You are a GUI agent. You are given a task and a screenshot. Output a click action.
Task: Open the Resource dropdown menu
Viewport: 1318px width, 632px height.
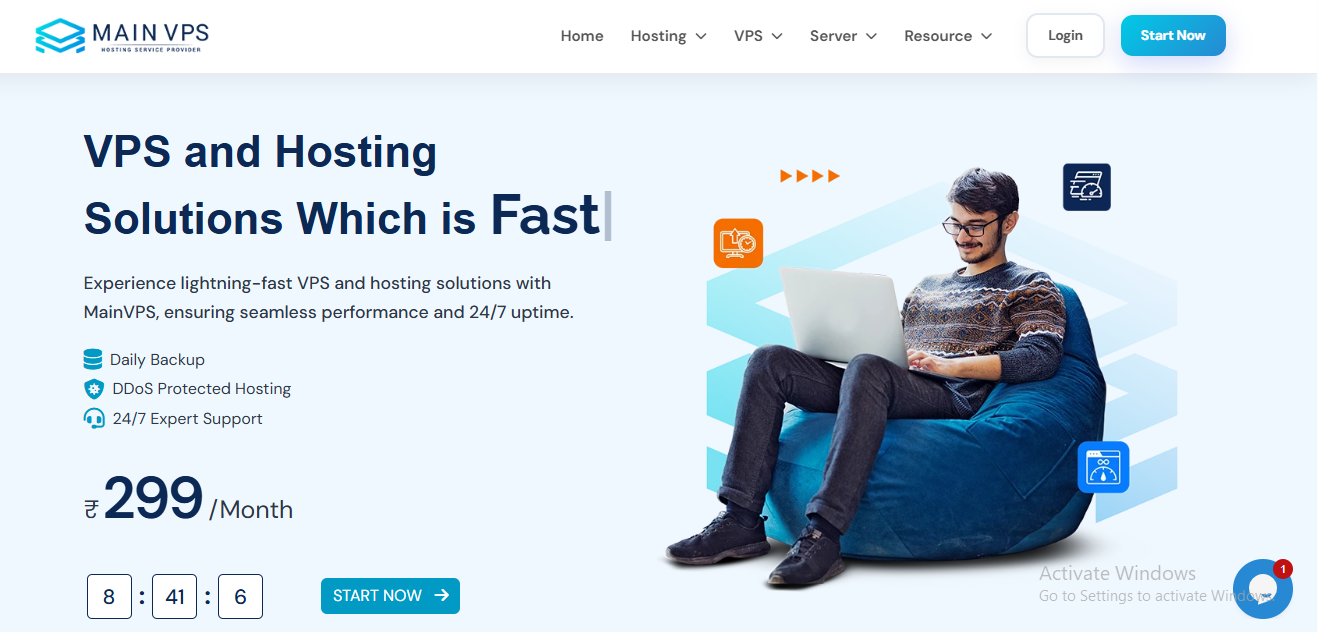(948, 36)
